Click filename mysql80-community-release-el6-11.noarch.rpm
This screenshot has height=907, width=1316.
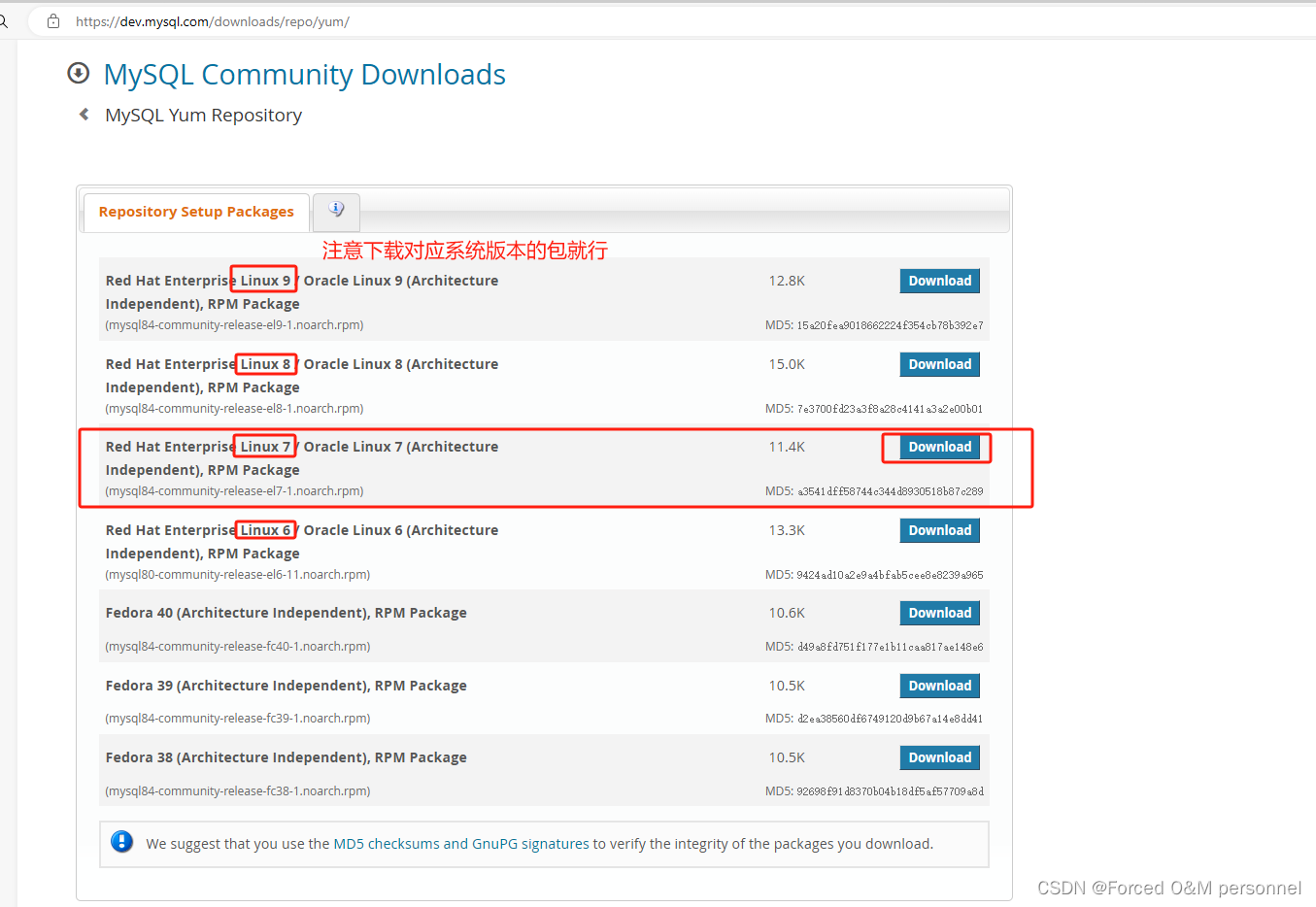[237, 575]
